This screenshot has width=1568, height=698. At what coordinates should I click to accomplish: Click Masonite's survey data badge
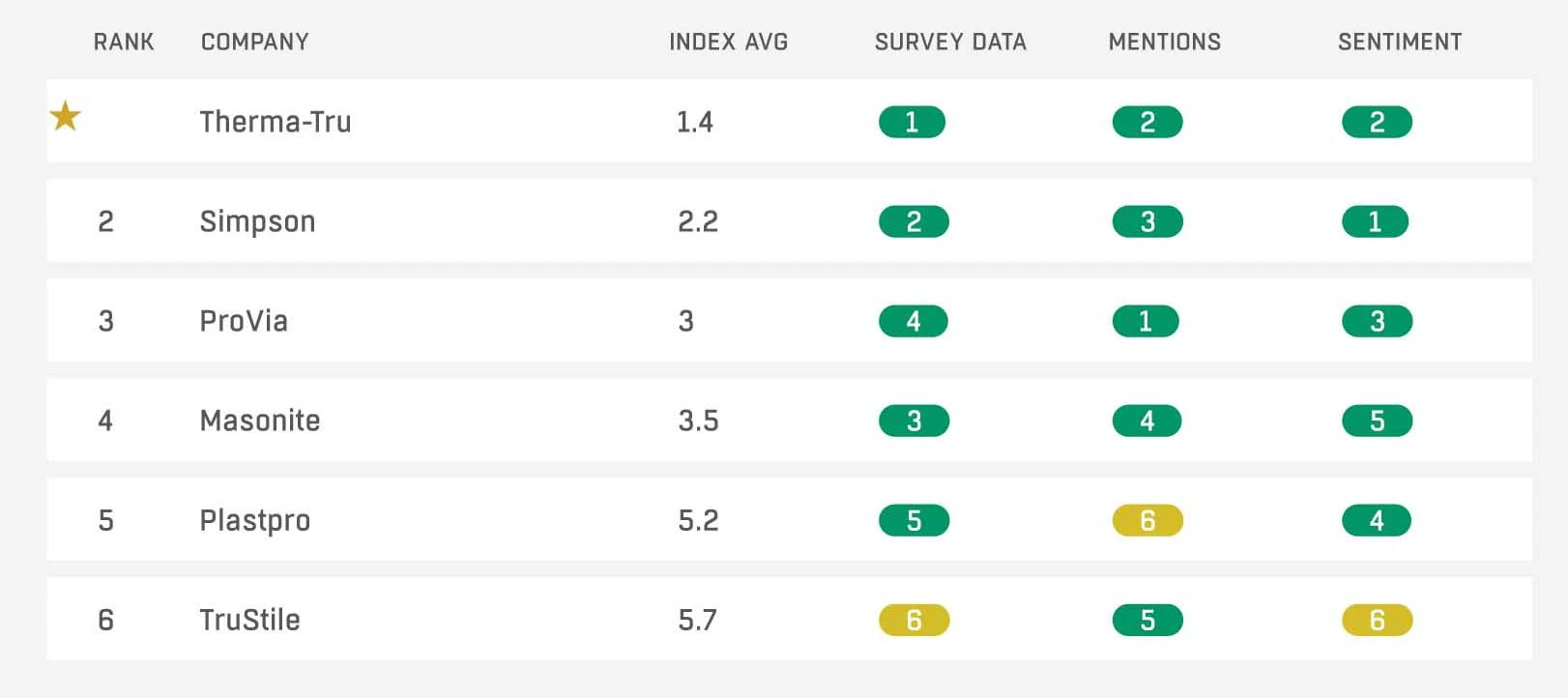click(x=914, y=421)
